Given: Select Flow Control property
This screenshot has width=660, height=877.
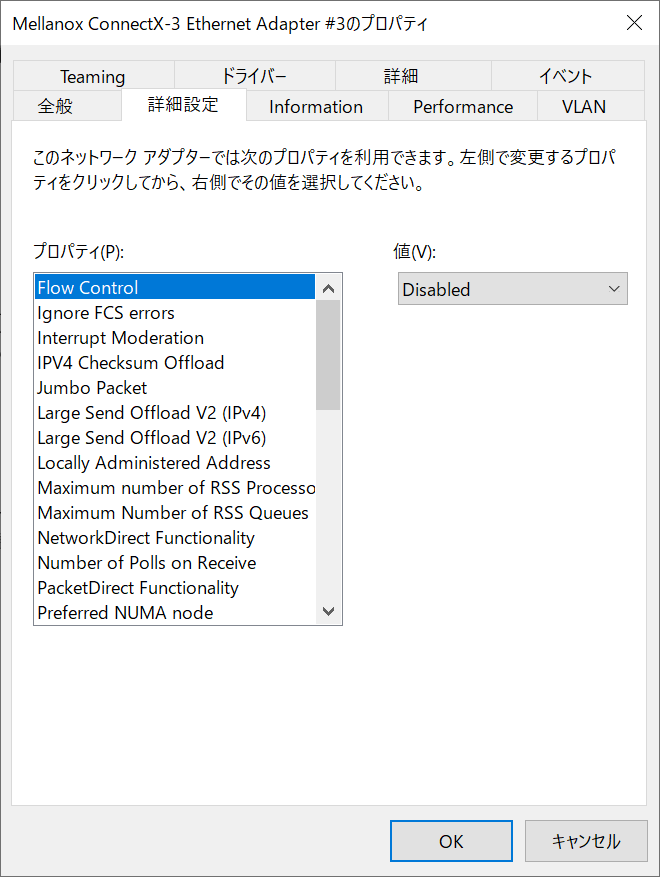Looking at the screenshot, I should (175, 287).
